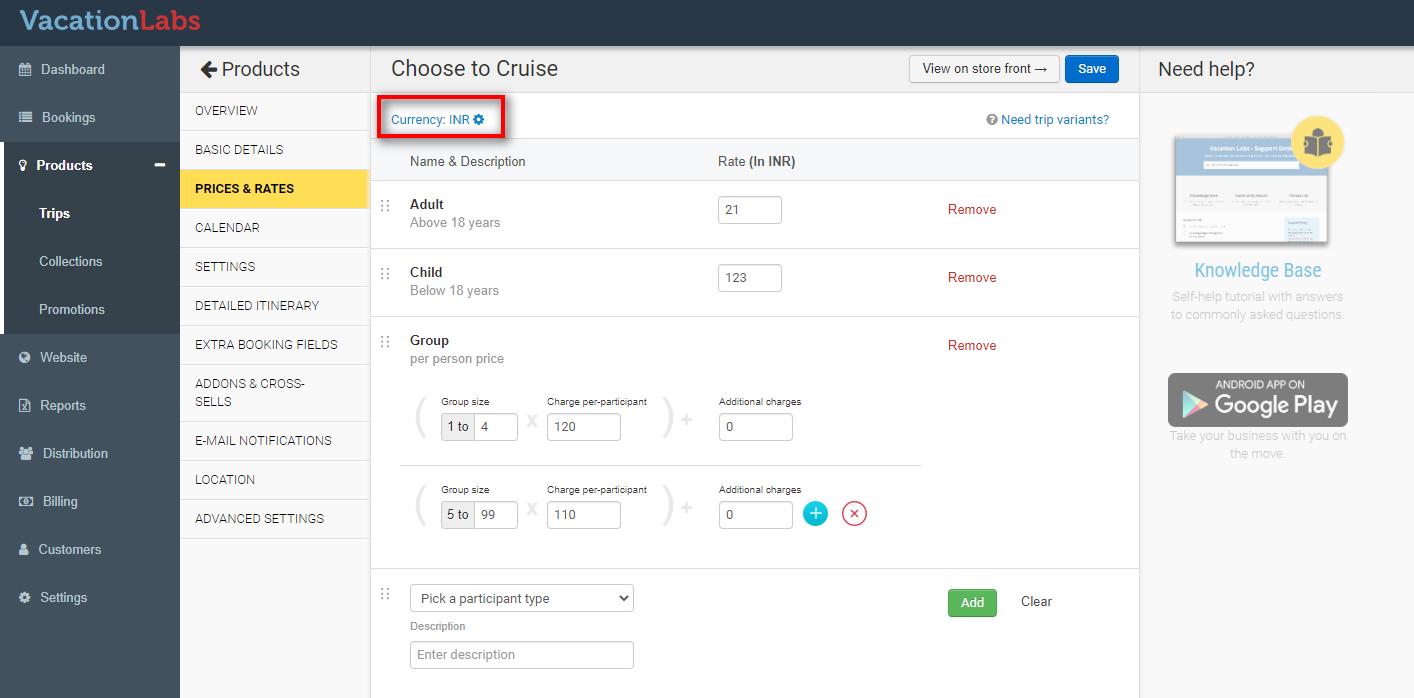Open Bookings from the left sidebar
The image size is (1414, 698).
[x=68, y=117]
